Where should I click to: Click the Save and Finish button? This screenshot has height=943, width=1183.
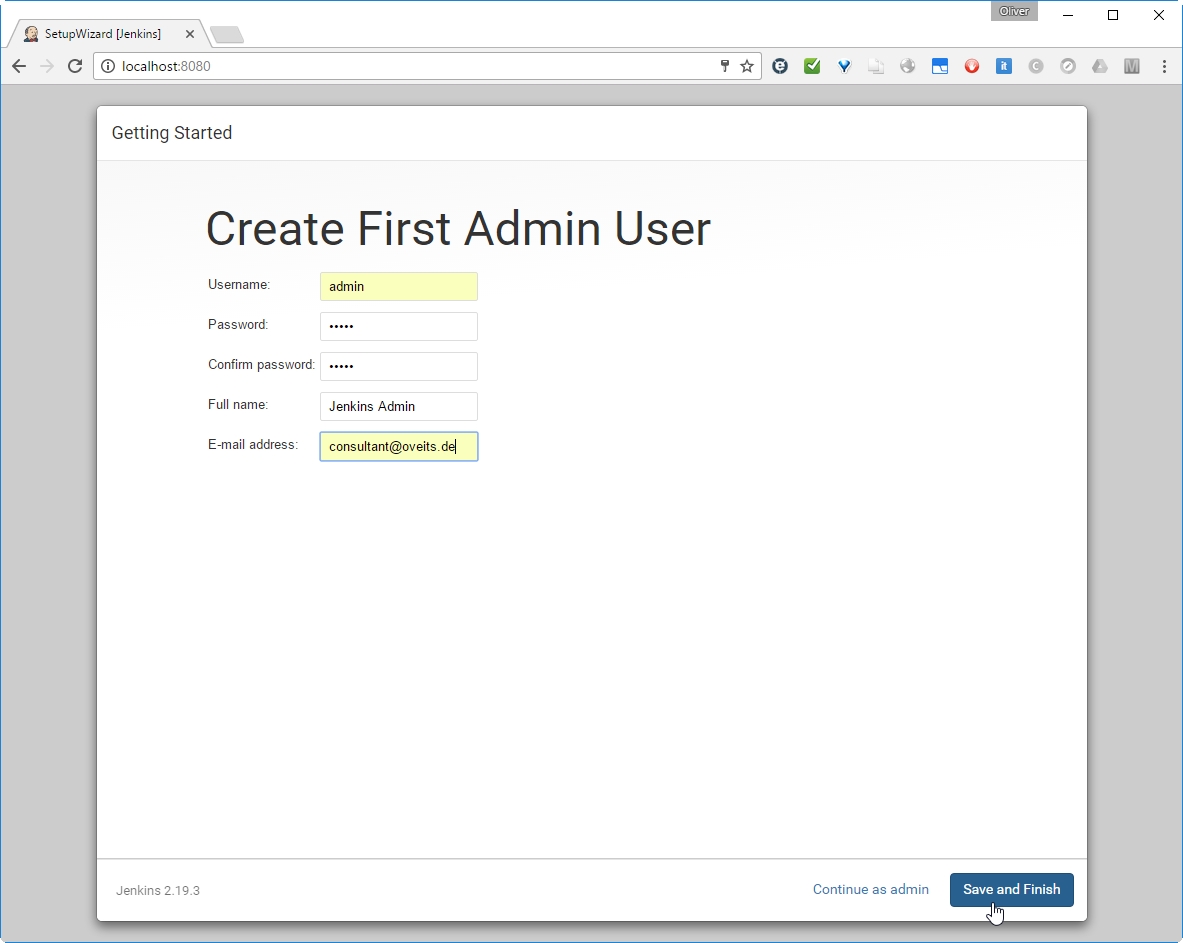(1011, 890)
